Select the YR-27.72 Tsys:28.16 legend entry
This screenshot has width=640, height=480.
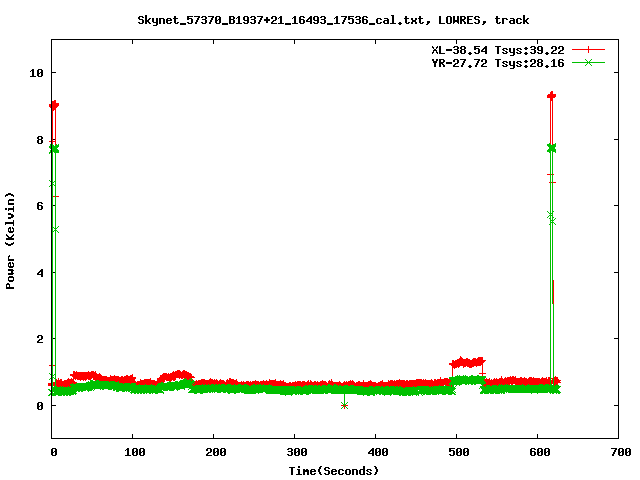click(498, 63)
